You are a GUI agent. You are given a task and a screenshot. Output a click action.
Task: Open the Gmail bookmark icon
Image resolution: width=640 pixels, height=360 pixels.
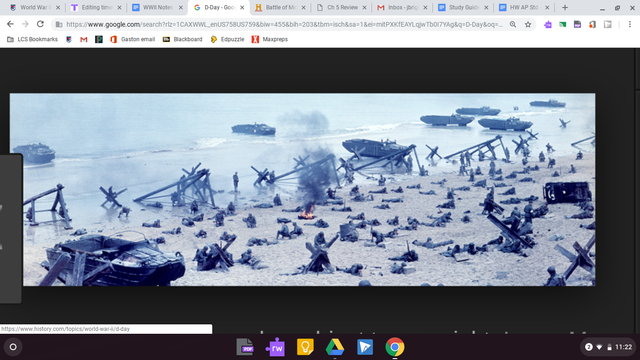click(84, 39)
